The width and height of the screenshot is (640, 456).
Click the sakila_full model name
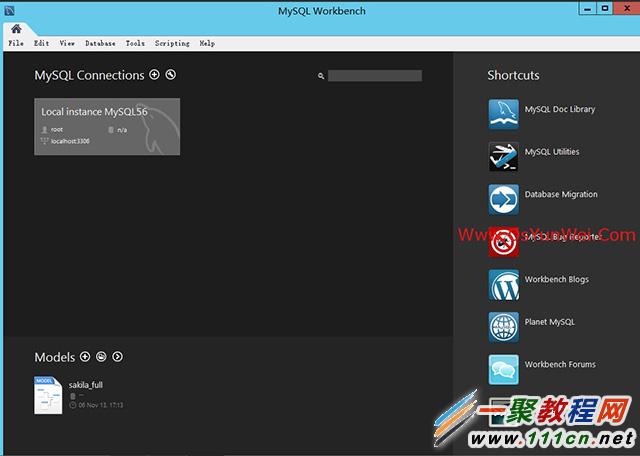[86, 385]
